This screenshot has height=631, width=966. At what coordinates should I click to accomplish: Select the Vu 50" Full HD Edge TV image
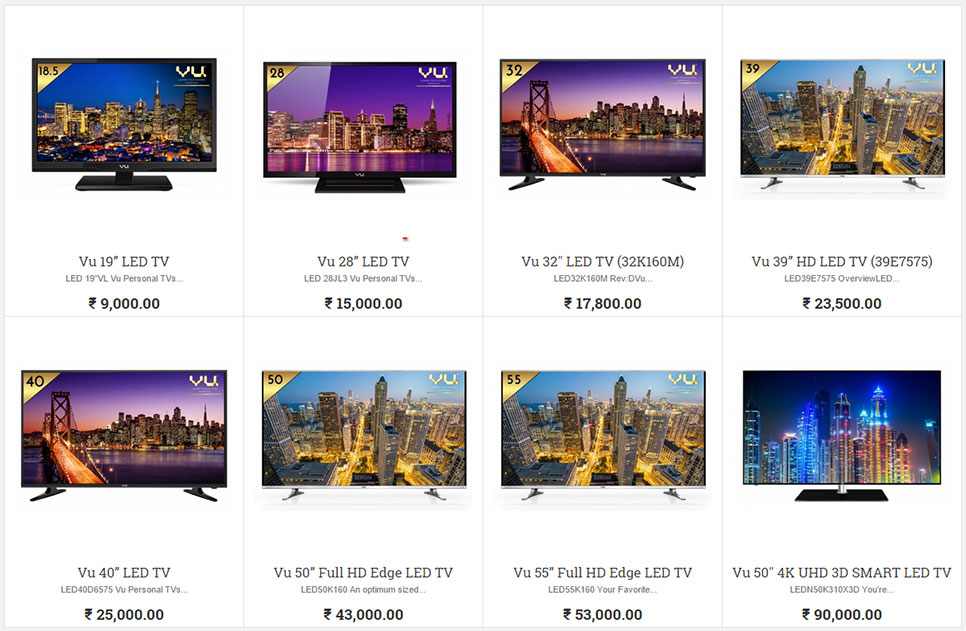[363, 435]
